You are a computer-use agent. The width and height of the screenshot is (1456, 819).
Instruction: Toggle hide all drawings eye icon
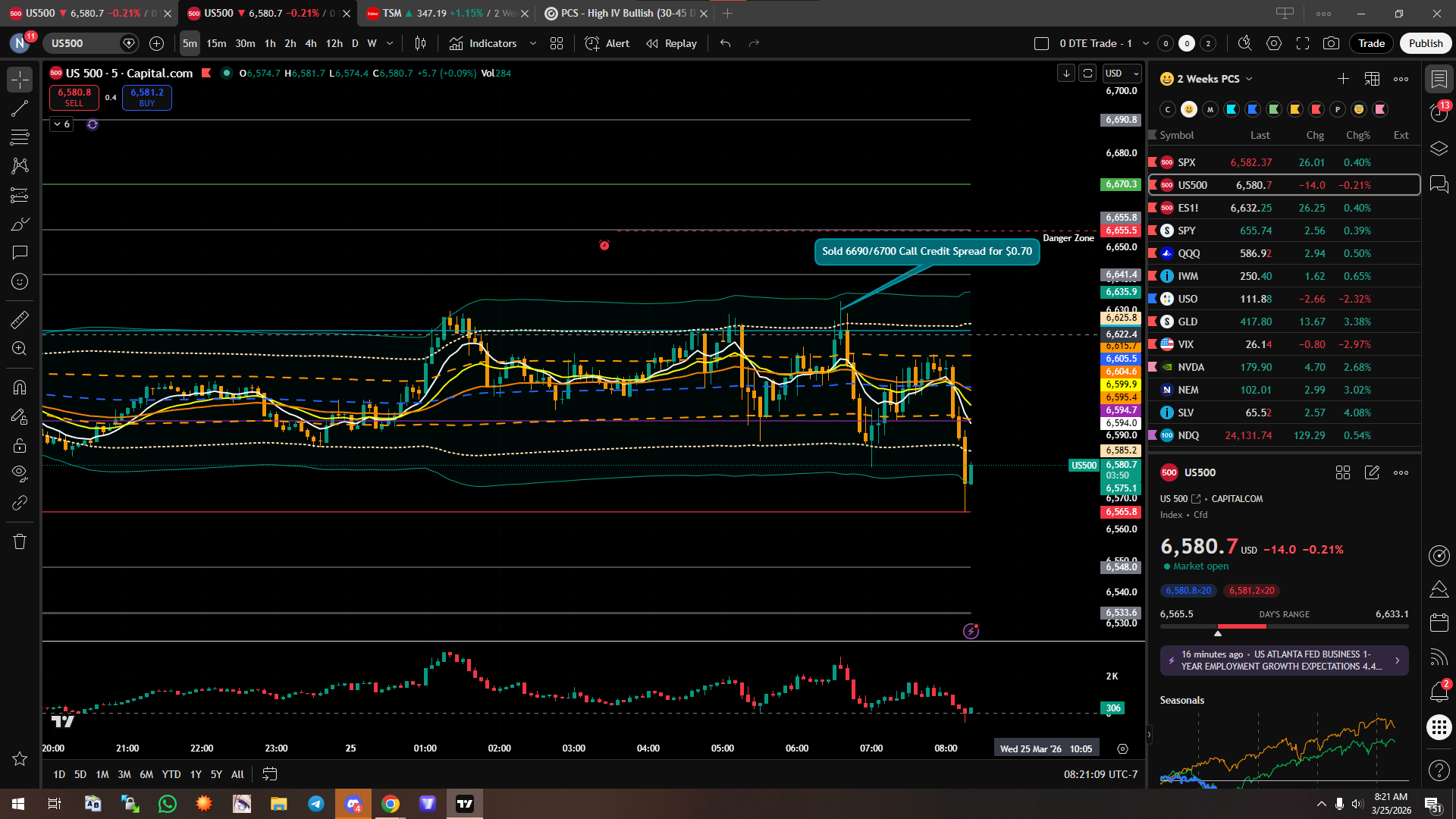[x=20, y=474]
